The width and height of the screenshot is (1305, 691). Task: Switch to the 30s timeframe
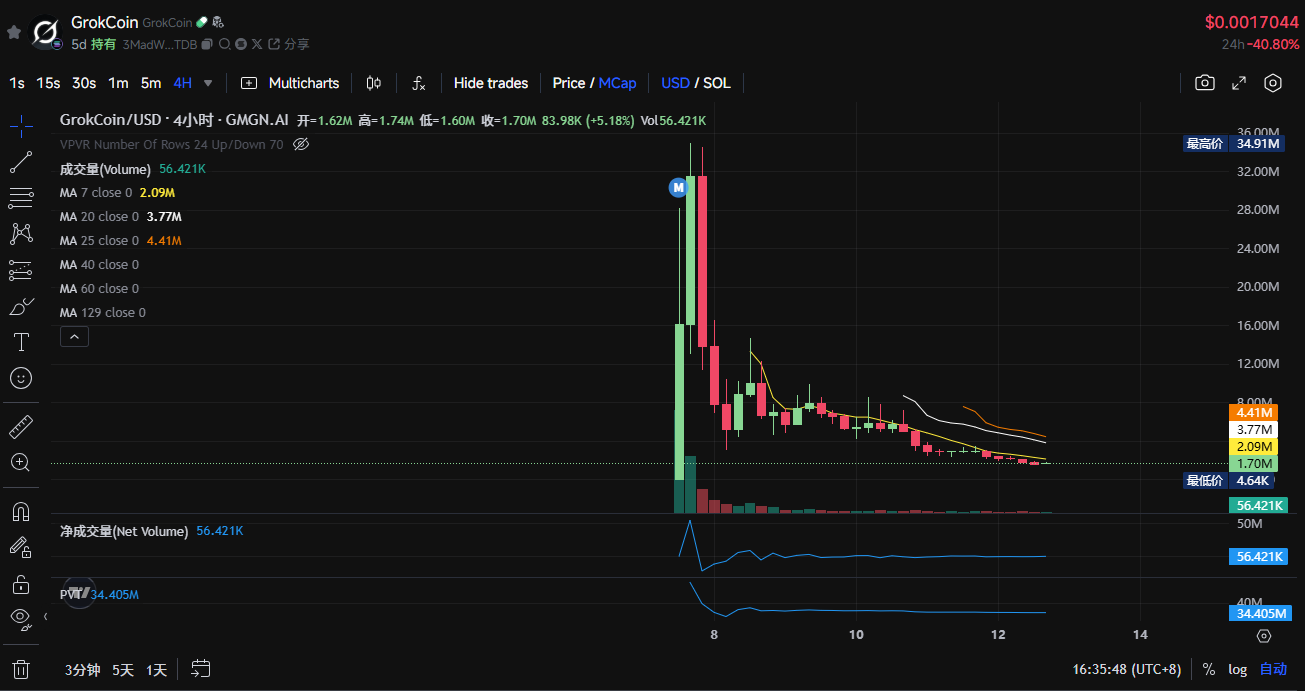point(84,83)
